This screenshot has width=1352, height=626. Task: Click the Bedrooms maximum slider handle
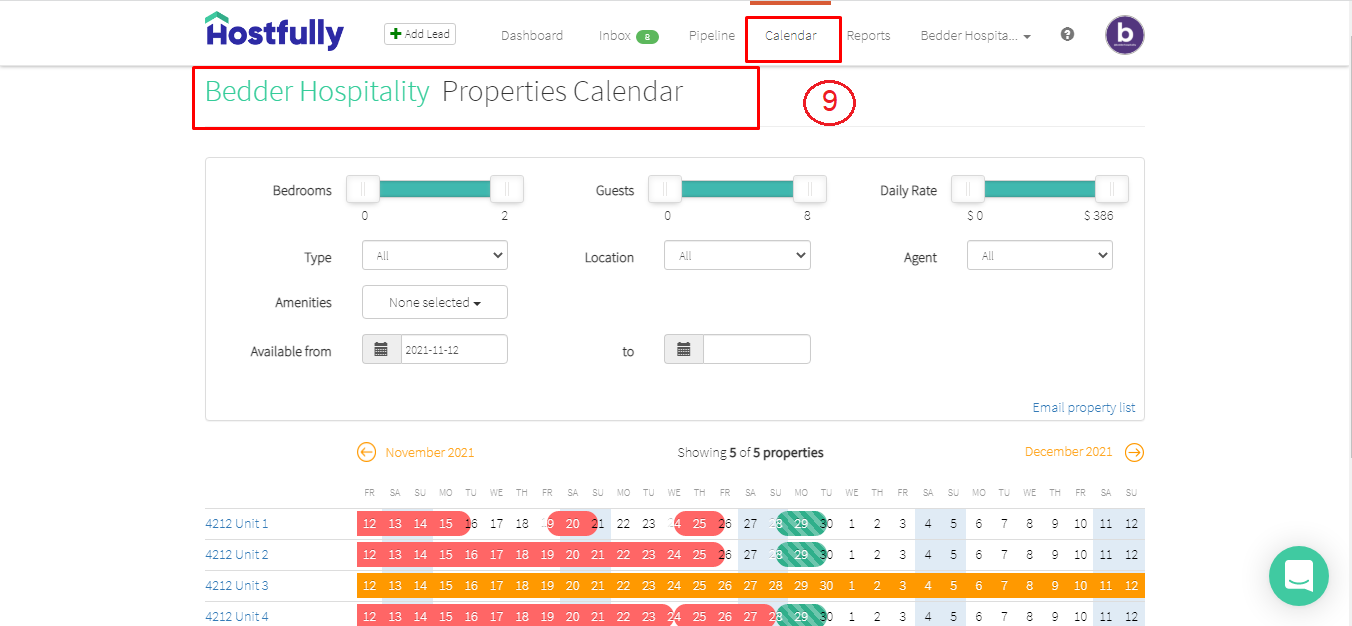point(507,189)
